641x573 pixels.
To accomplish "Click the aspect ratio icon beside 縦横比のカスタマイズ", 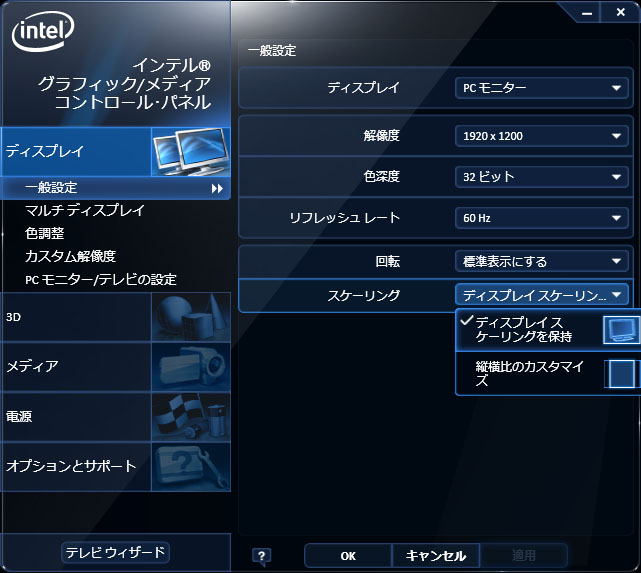I will [x=622, y=374].
